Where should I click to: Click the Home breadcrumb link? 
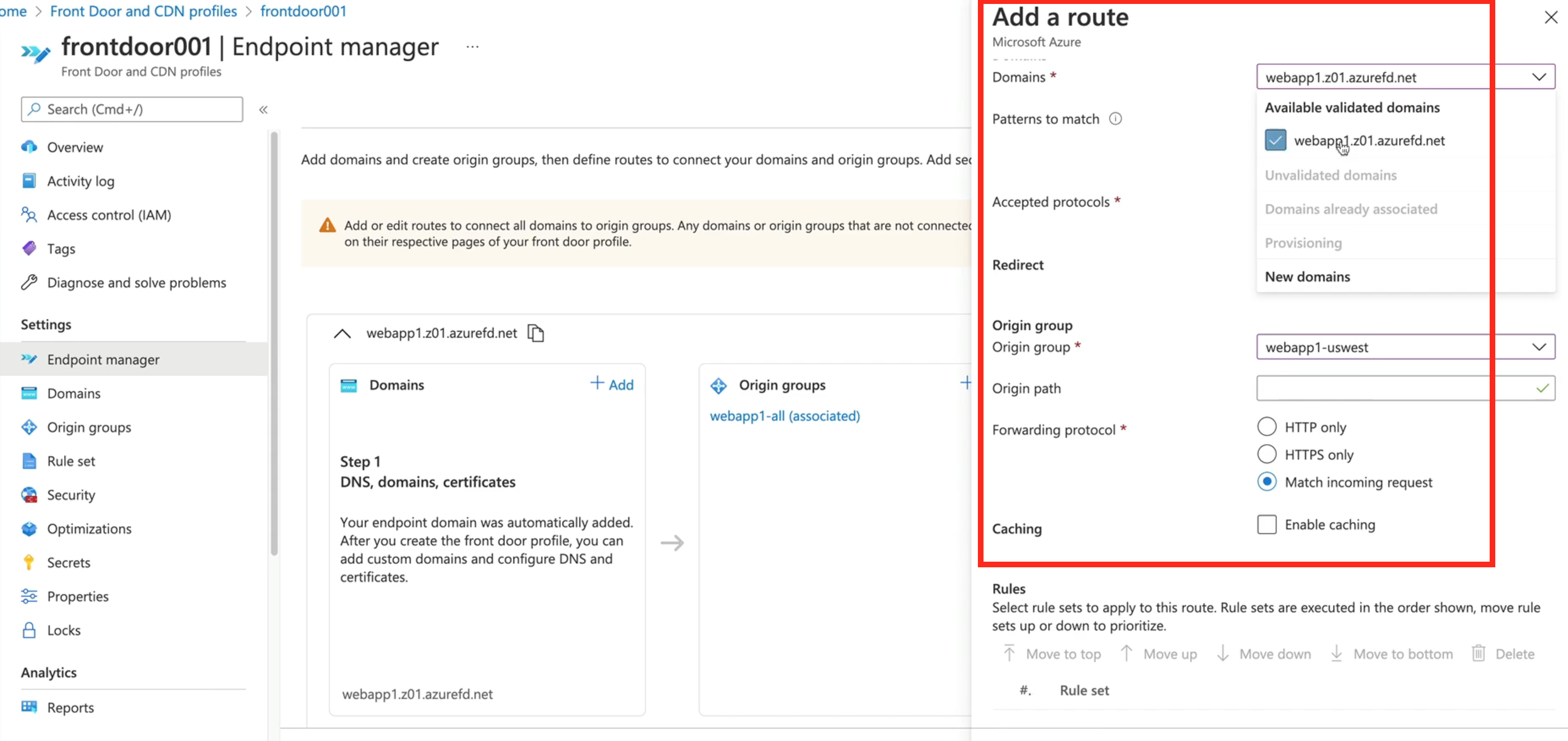click(x=14, y=11)
